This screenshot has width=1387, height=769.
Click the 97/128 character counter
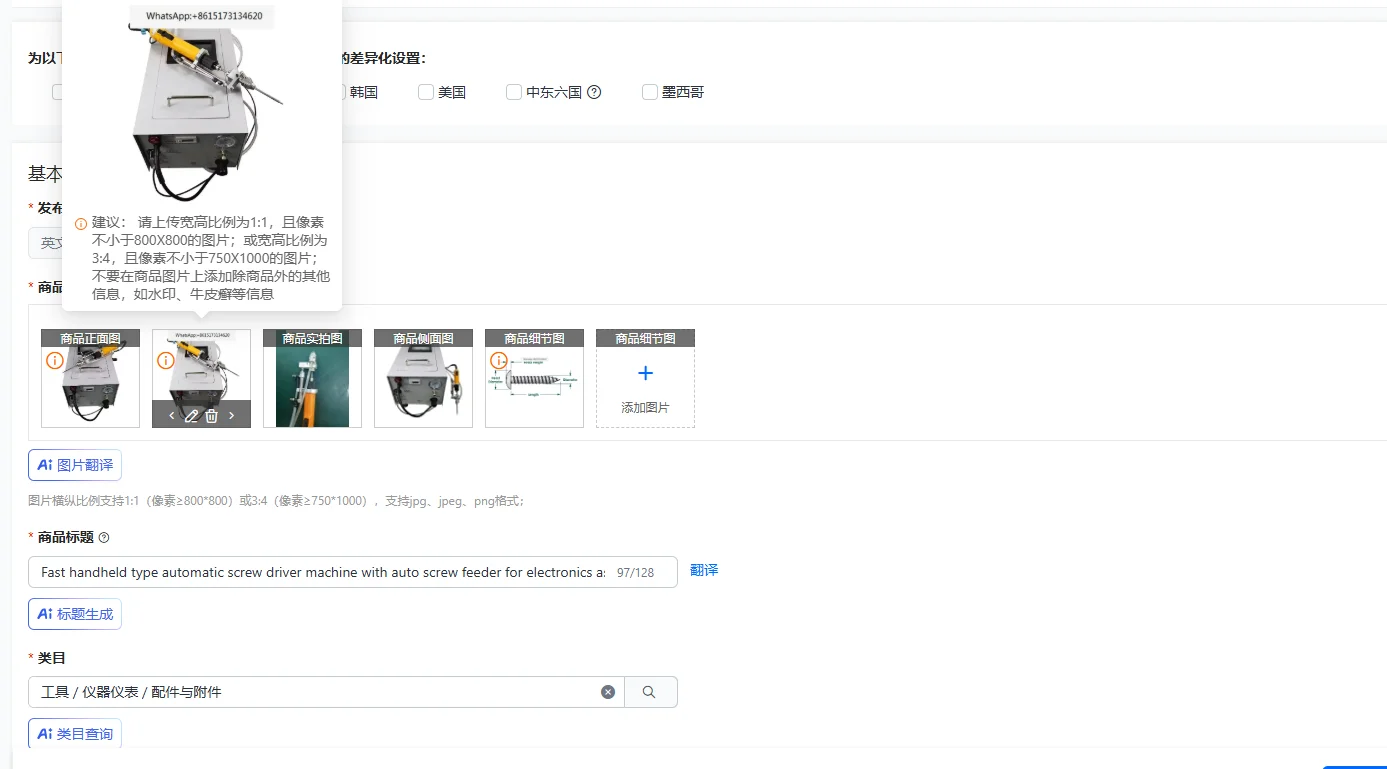[635, 573]
